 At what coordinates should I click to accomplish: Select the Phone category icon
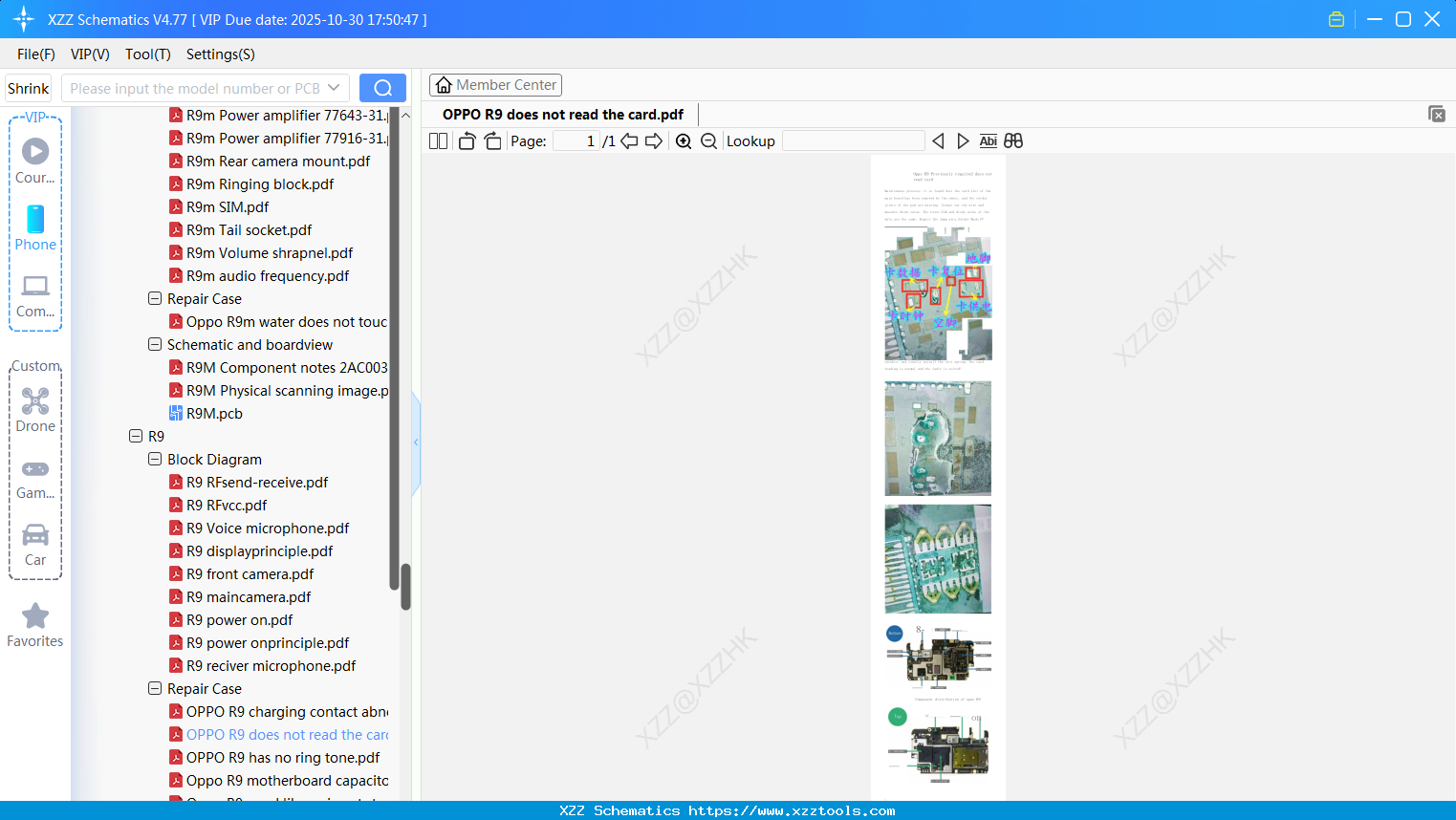[x=35, y=227]
